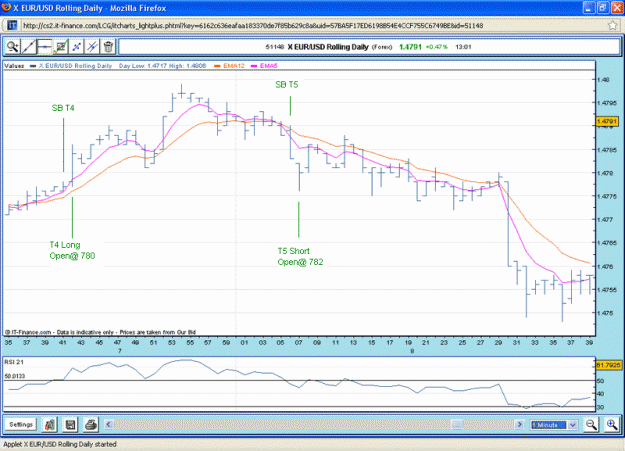Click the yellow RSI value tag 61.7925
Image resolution: width=625 pixels, height=451 pixels.
click(x=609, y=365)
